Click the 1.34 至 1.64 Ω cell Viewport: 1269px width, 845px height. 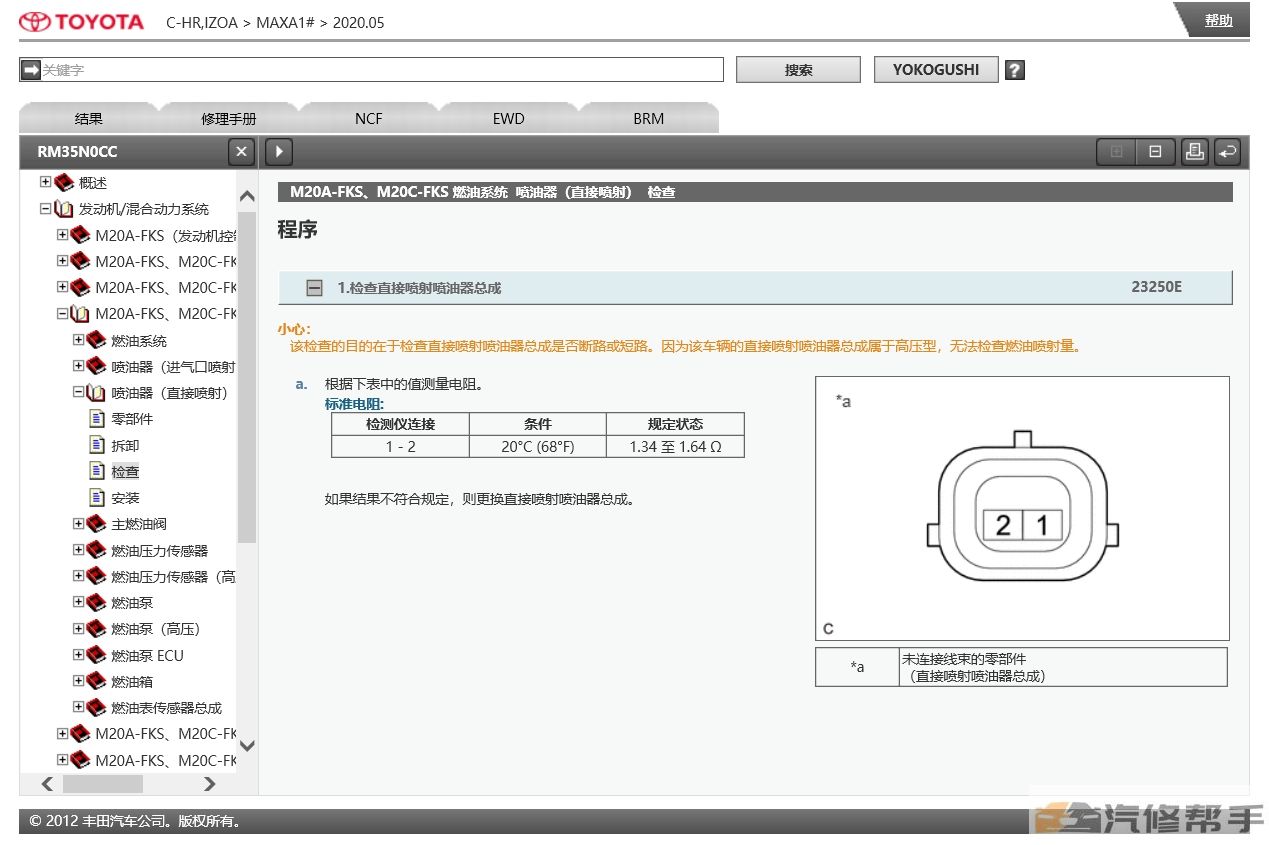[675, 446]
